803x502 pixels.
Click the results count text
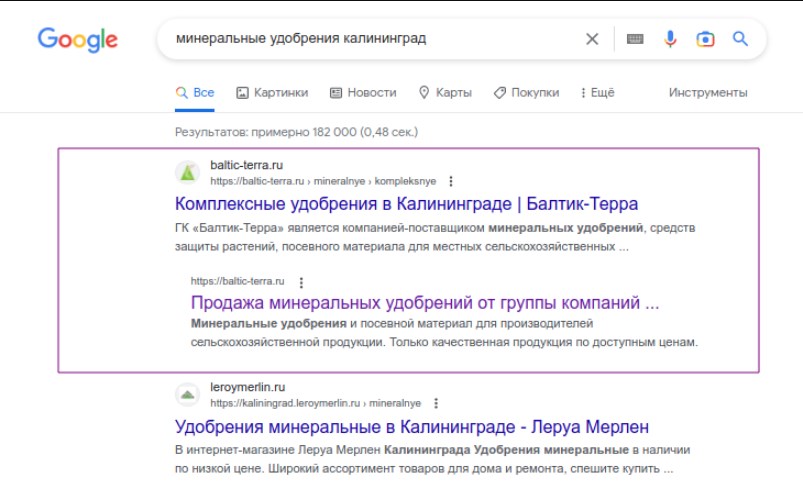pyautogui.click(x=297, y=132)
